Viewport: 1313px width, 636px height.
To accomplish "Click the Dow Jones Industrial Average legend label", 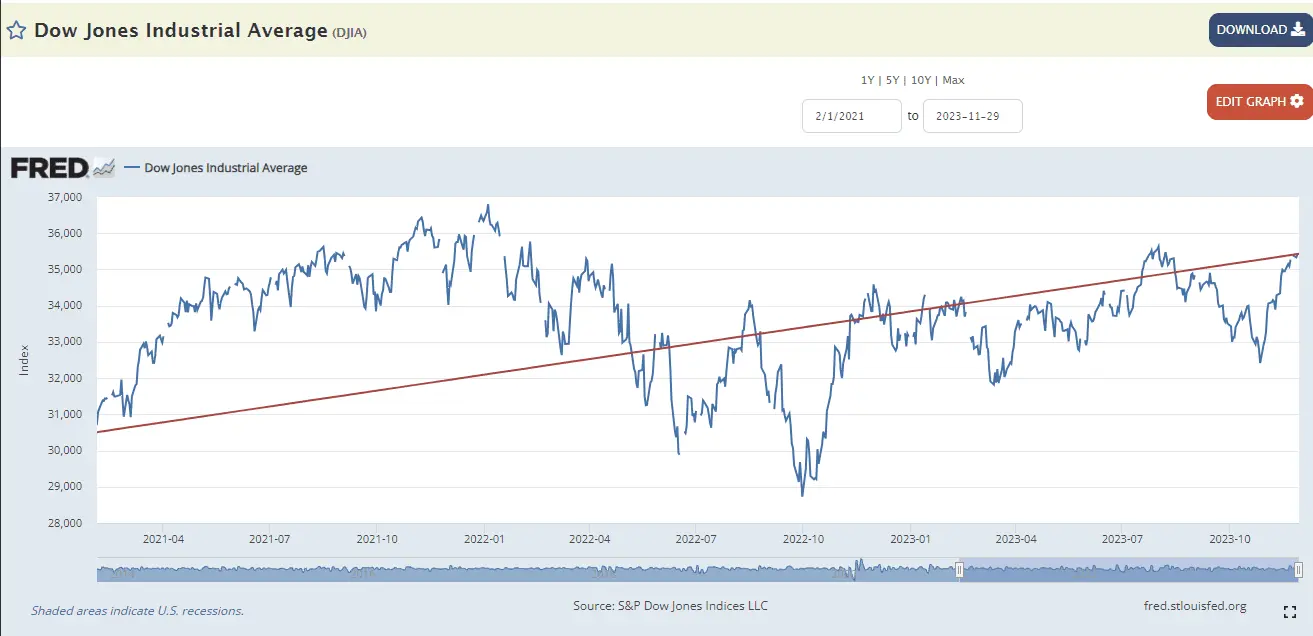I will (225, 168).
